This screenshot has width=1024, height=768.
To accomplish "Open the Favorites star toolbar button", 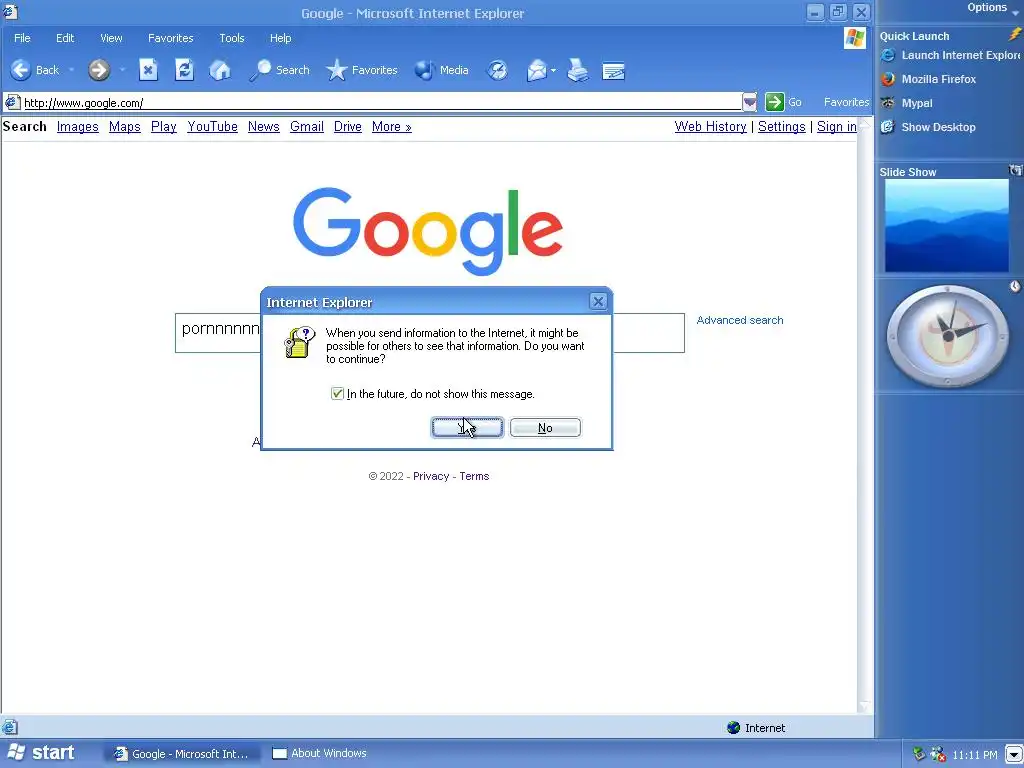I will pos(362,70).
